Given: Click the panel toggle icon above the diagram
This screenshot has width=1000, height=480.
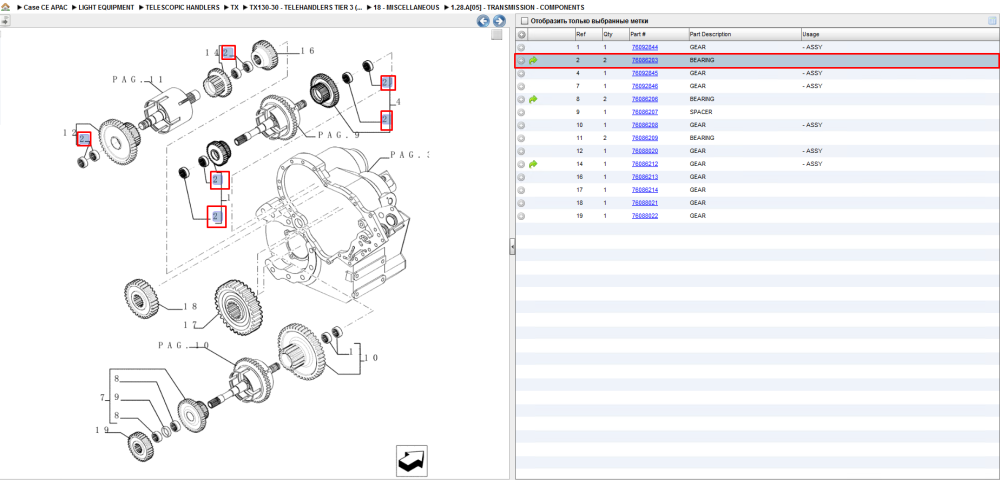Looking at the screenshot, I should (5, 21).
